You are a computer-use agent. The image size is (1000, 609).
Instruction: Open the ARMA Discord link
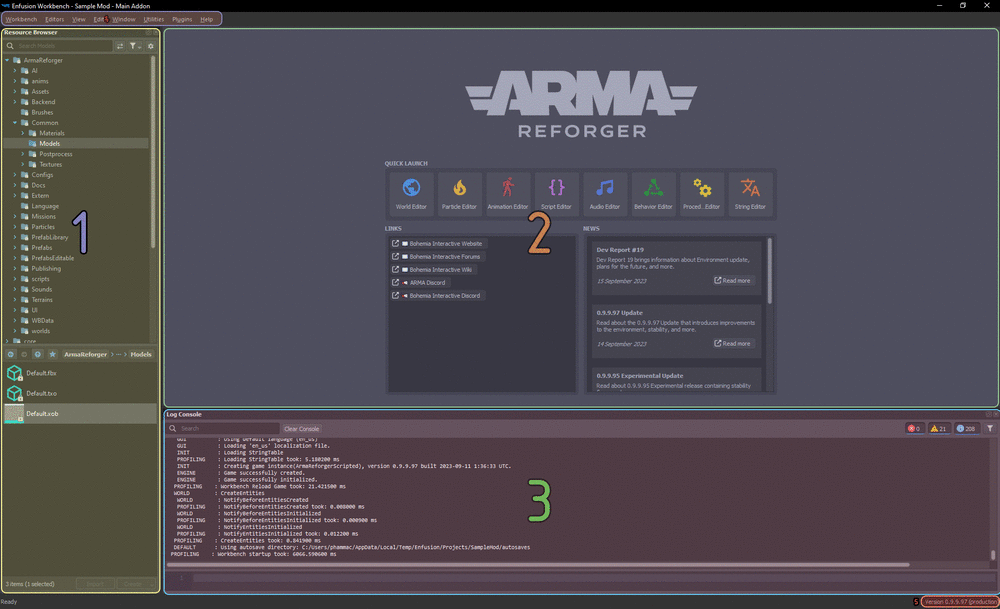coord(427,281)
